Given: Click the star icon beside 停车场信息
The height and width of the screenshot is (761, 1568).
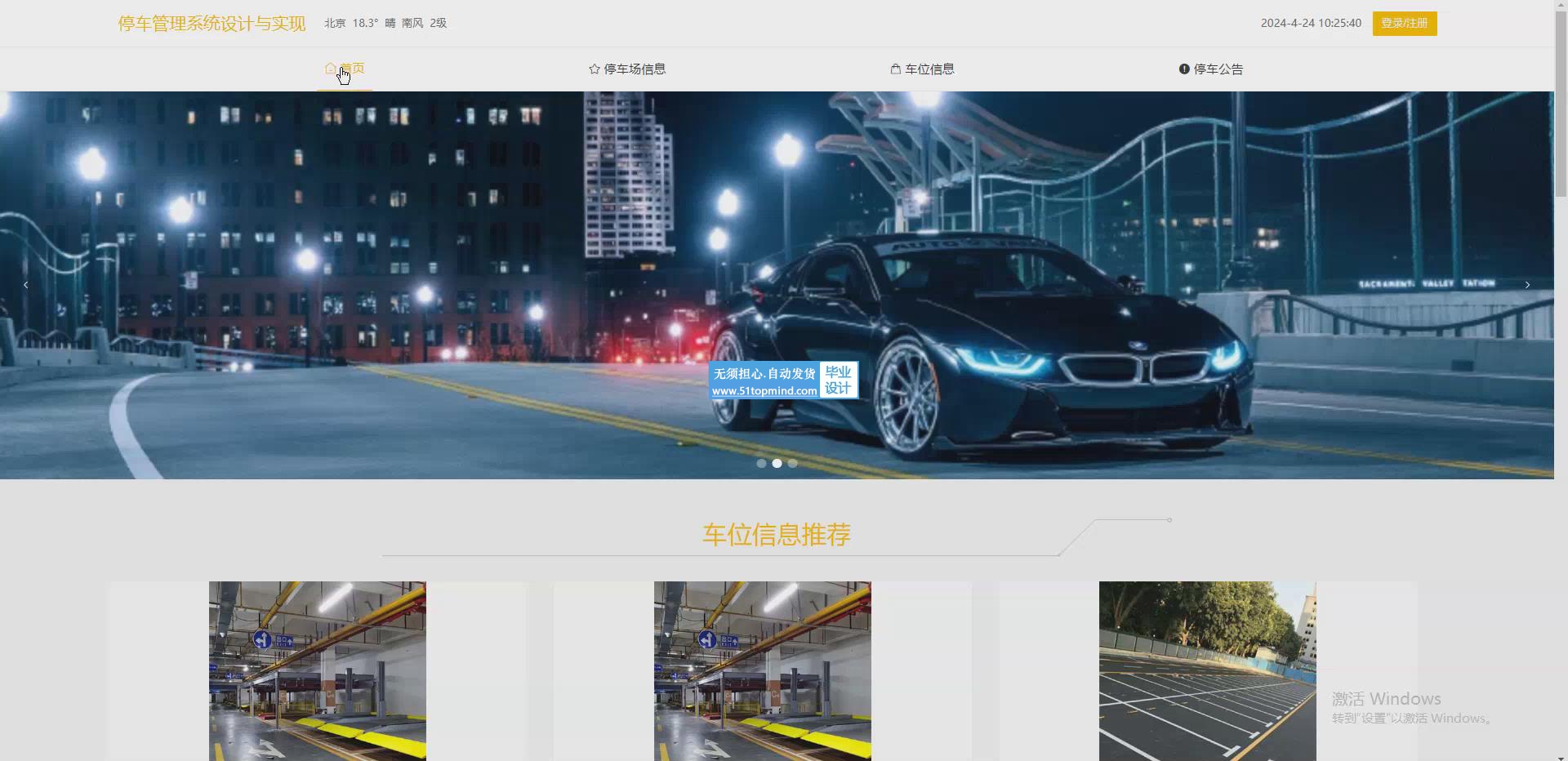Looking at the screenshot, I should [595, 69].
